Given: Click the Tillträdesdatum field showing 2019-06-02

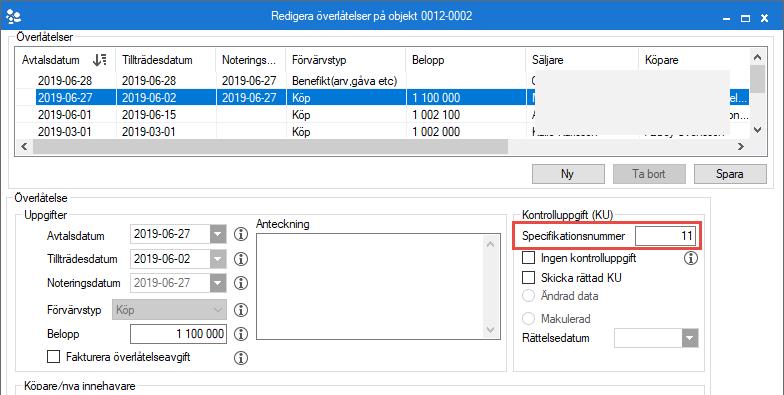Looking at the screenshot, I should click(170, 259).
